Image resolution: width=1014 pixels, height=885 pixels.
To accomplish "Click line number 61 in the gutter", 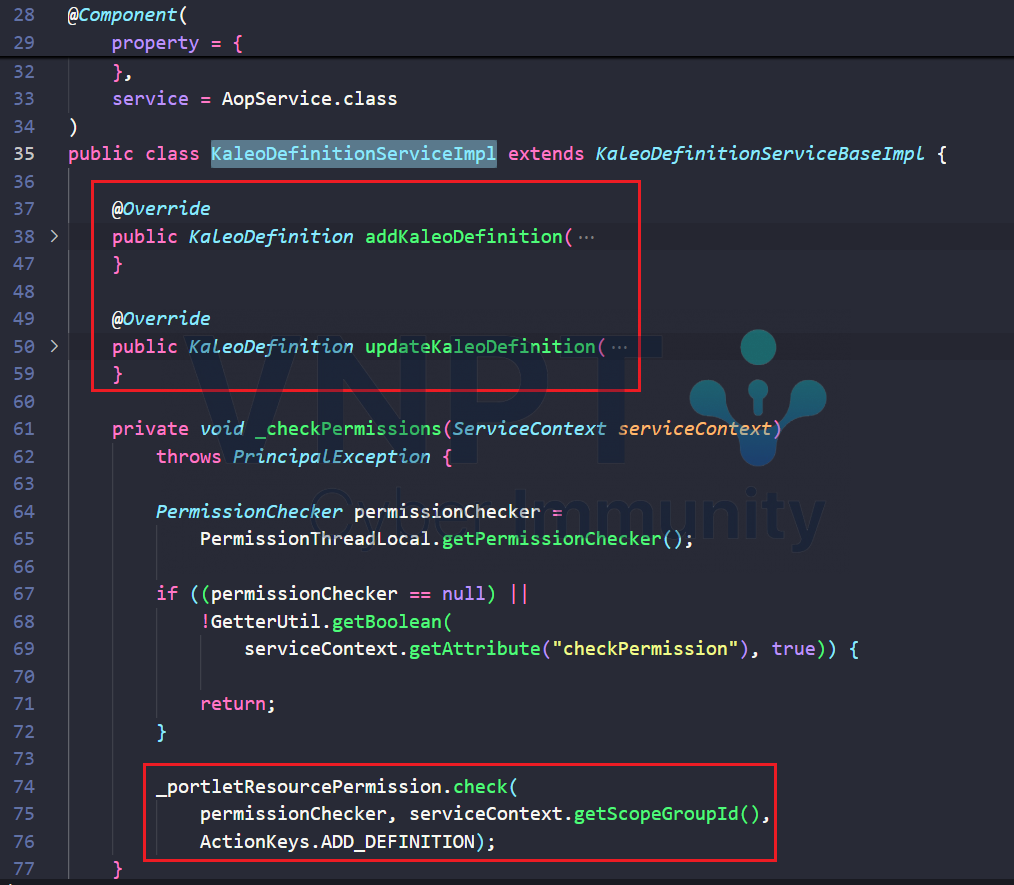I will tap(25, 429).
